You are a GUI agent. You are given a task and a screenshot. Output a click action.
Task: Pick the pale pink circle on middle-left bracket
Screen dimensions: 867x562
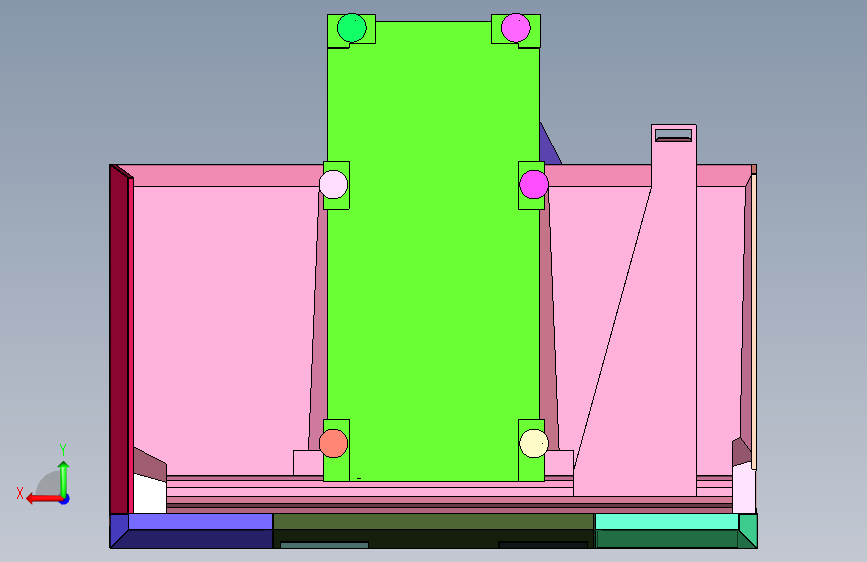(333, 184)
